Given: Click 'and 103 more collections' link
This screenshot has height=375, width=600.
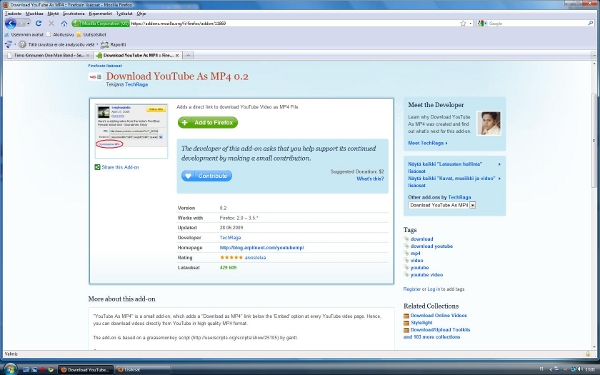Looking at the screenshot, I should click(432, 337).
